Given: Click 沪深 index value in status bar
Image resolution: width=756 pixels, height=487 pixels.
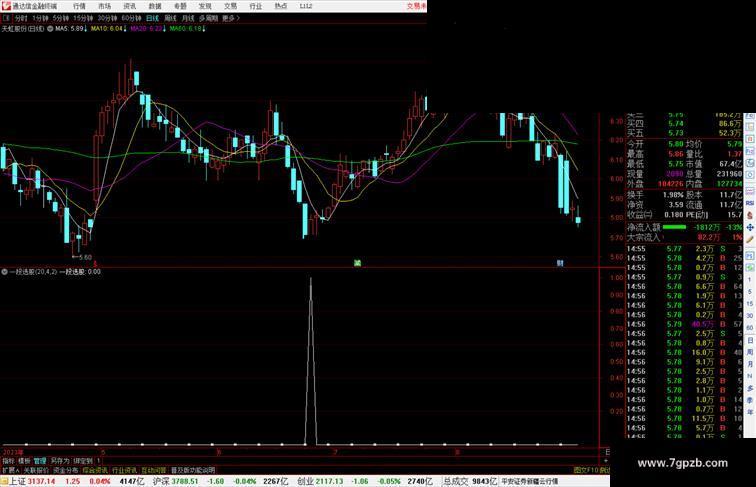Looking at the screenshot, I should click(185, 481).
